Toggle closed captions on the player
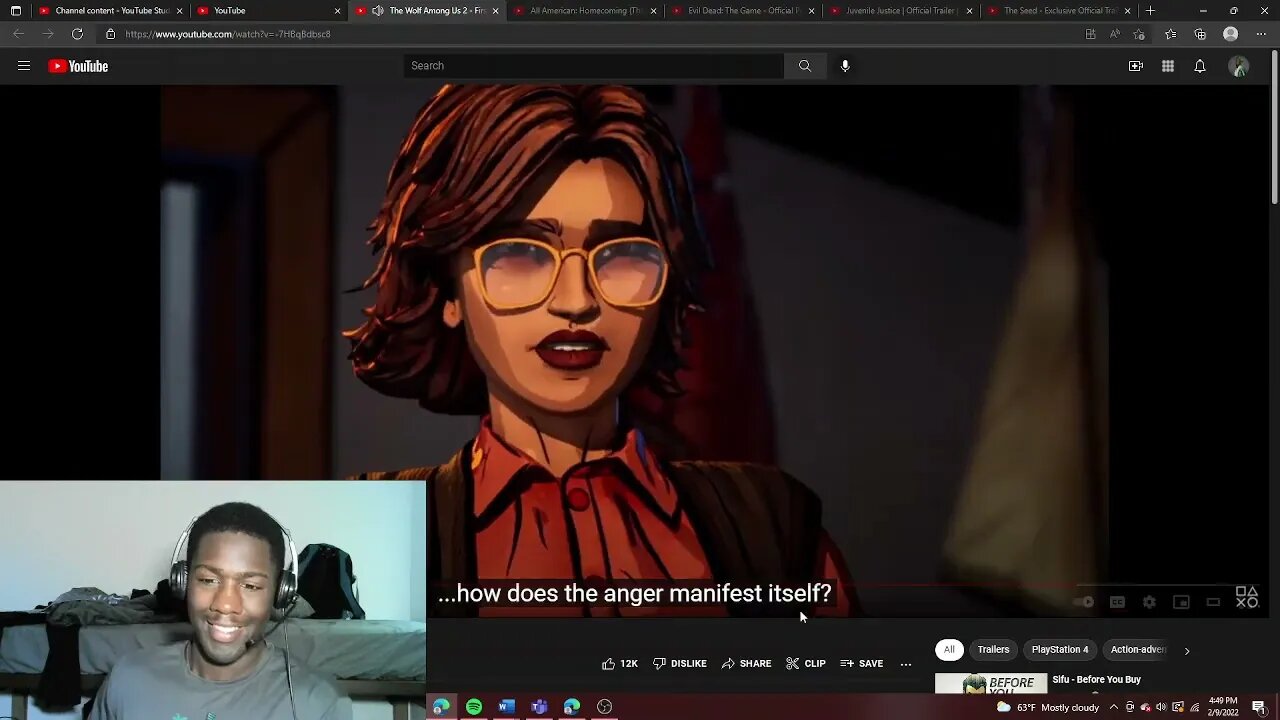 1117,602
